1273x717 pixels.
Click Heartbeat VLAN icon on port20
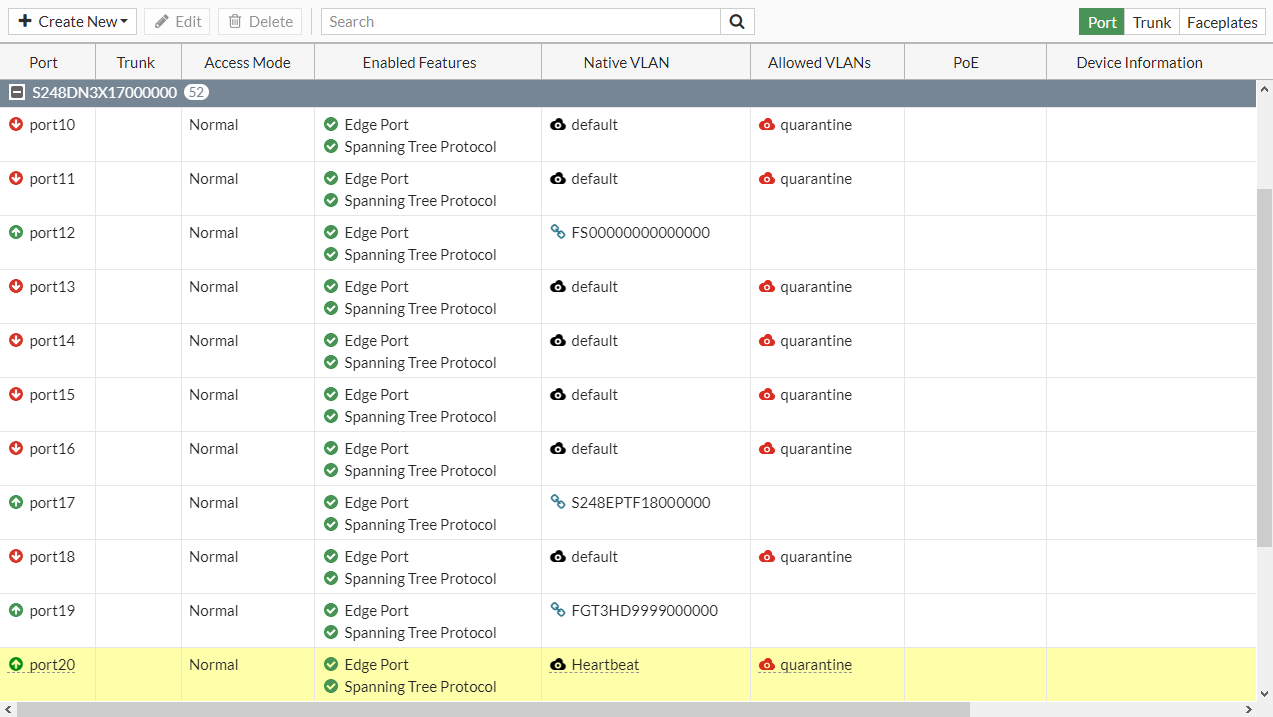pos(558,665)
